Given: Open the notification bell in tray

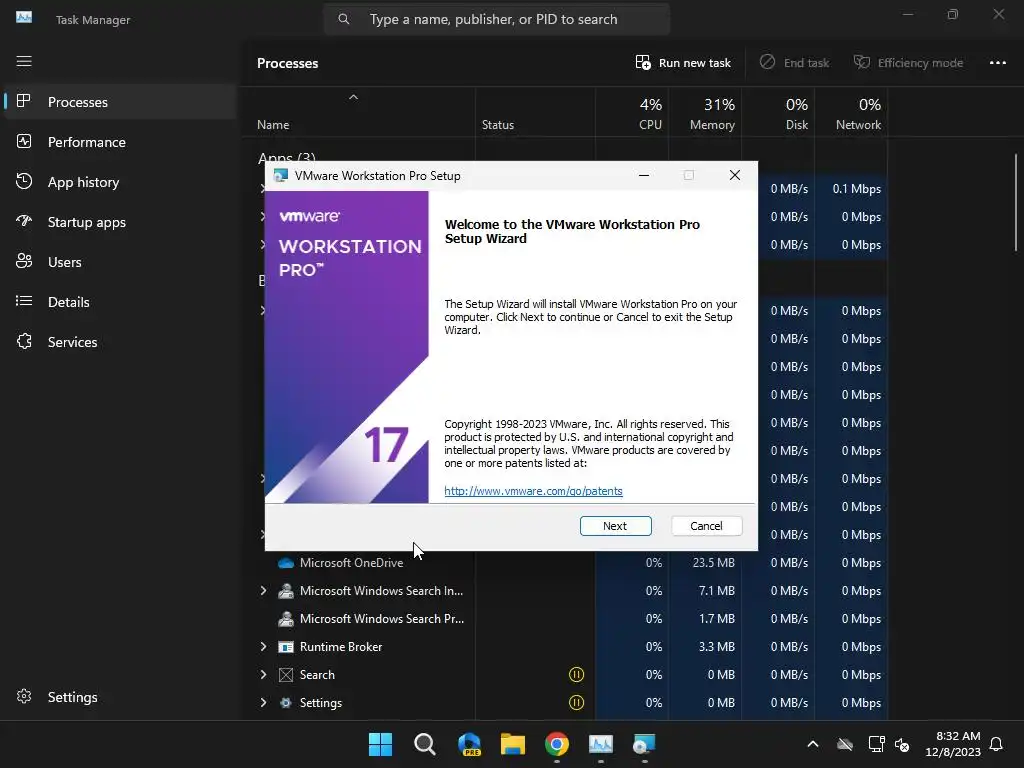Looking at the screenshot, I should [x=997, y=744].
